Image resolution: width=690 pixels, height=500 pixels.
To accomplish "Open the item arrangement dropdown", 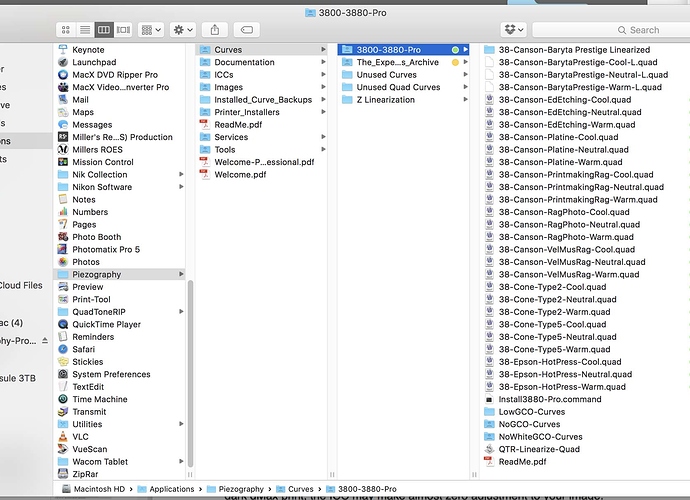I will point(151,30).
